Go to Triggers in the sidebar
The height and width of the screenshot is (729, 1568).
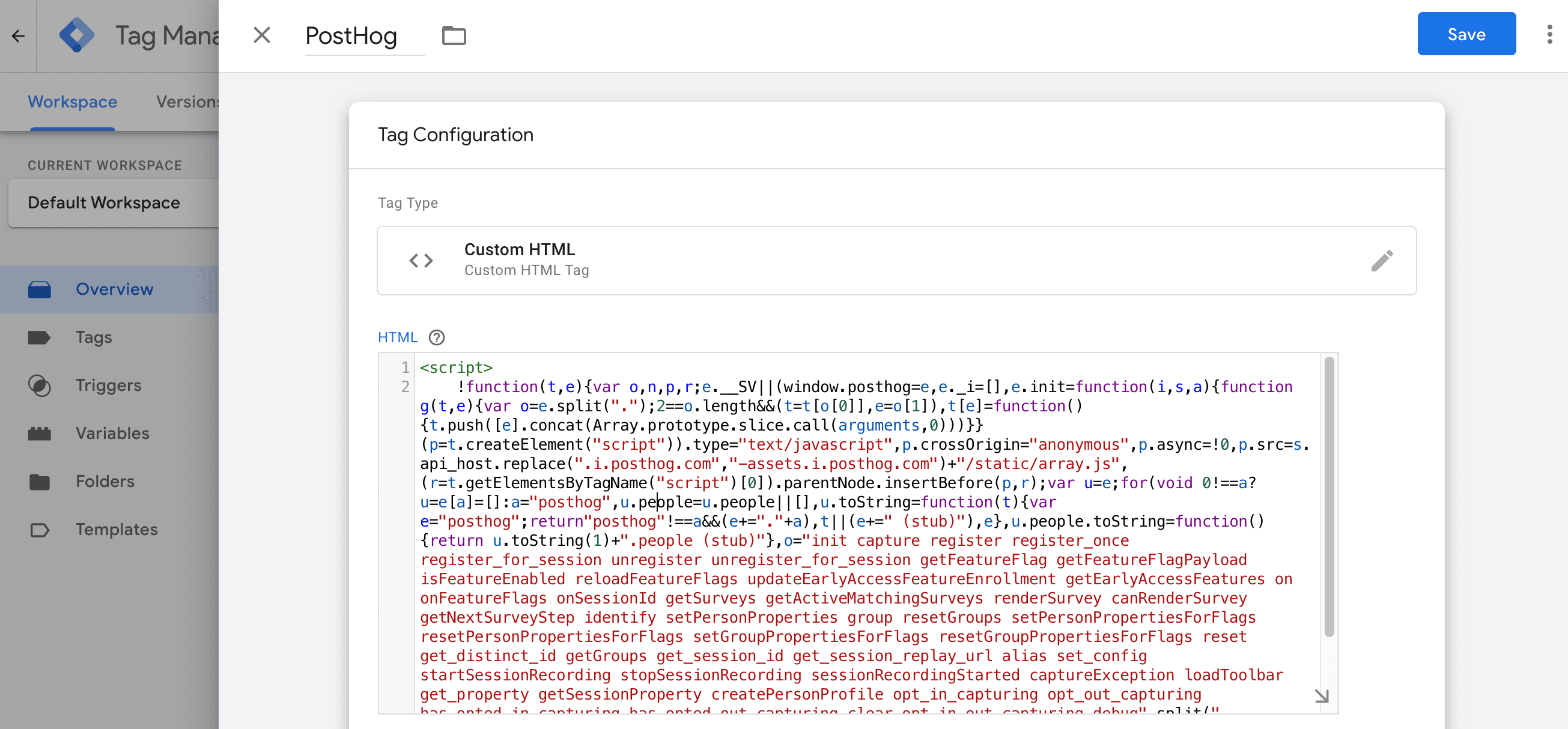(109, 386)
